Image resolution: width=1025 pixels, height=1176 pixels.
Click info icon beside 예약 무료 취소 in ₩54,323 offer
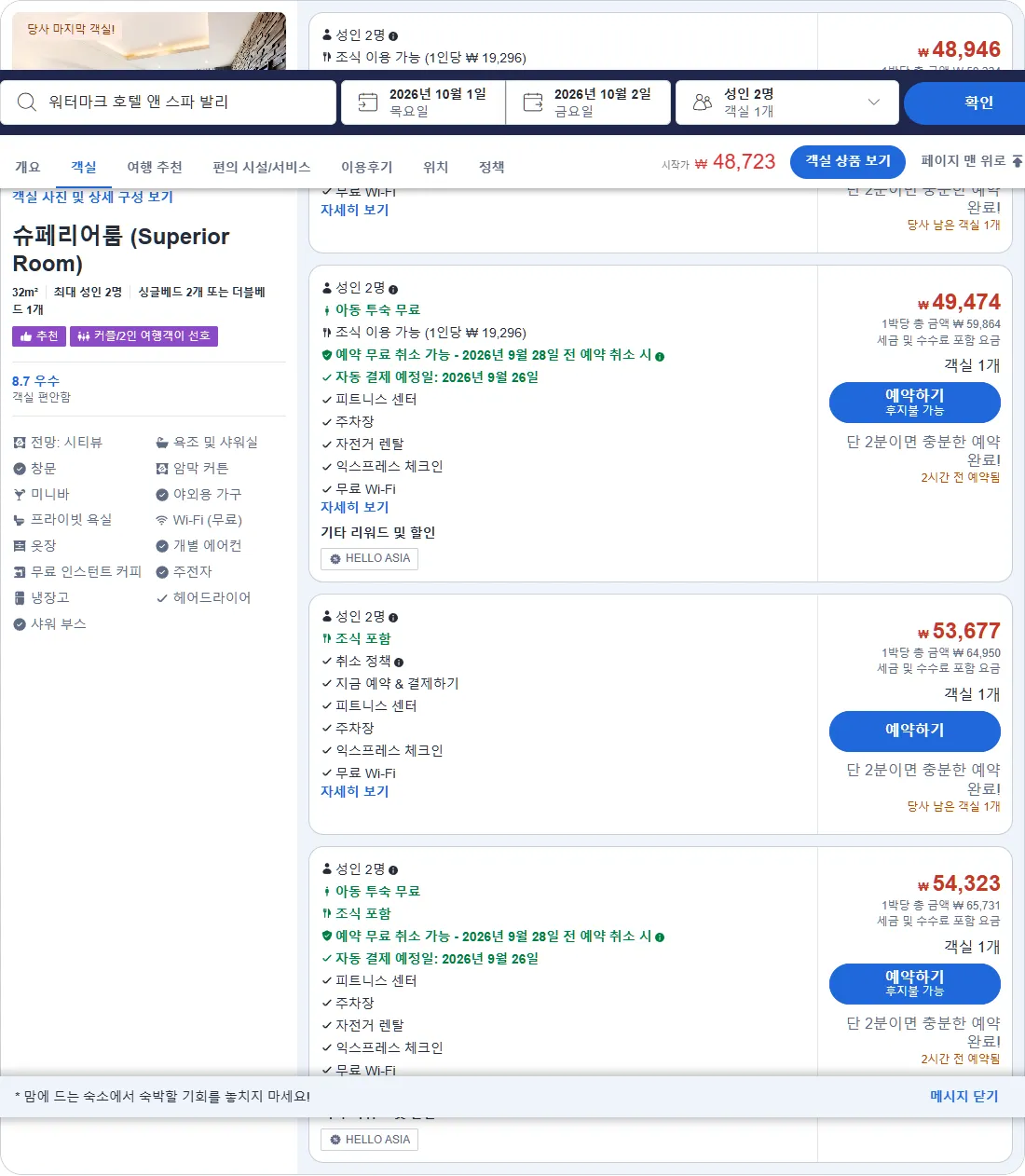[x=660, y=937]
